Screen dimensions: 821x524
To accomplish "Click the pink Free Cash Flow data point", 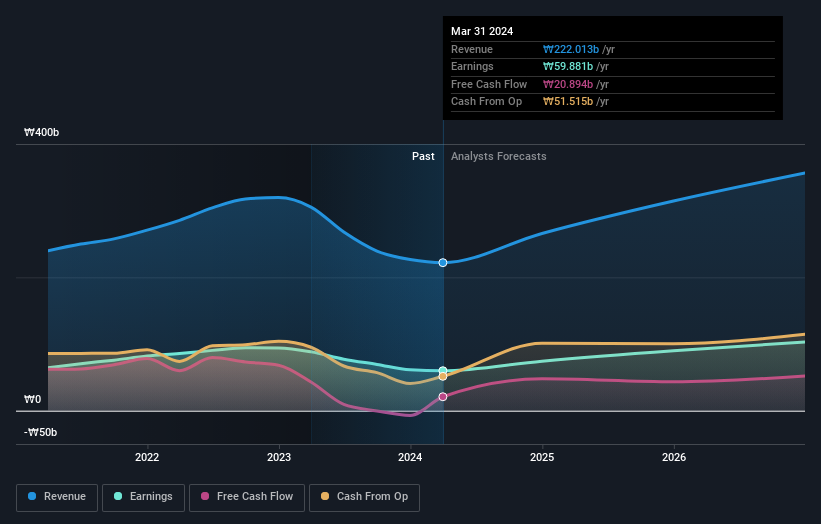I will [443, 397].
